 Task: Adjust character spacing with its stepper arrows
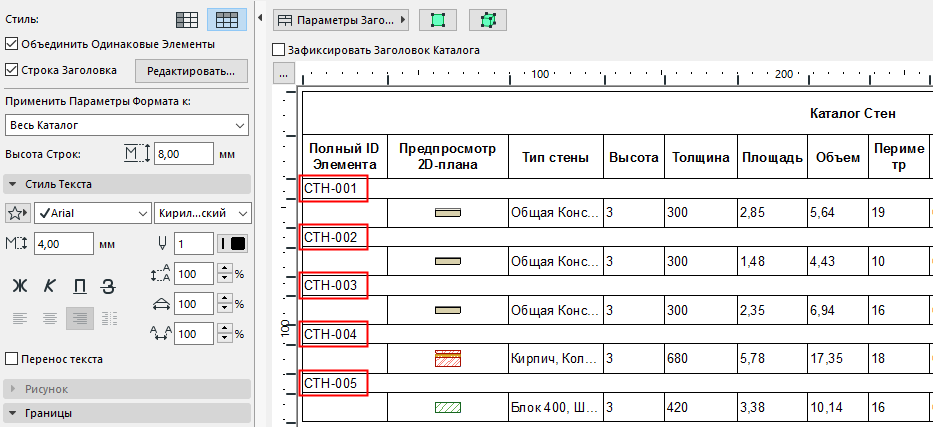coord(224,334)
